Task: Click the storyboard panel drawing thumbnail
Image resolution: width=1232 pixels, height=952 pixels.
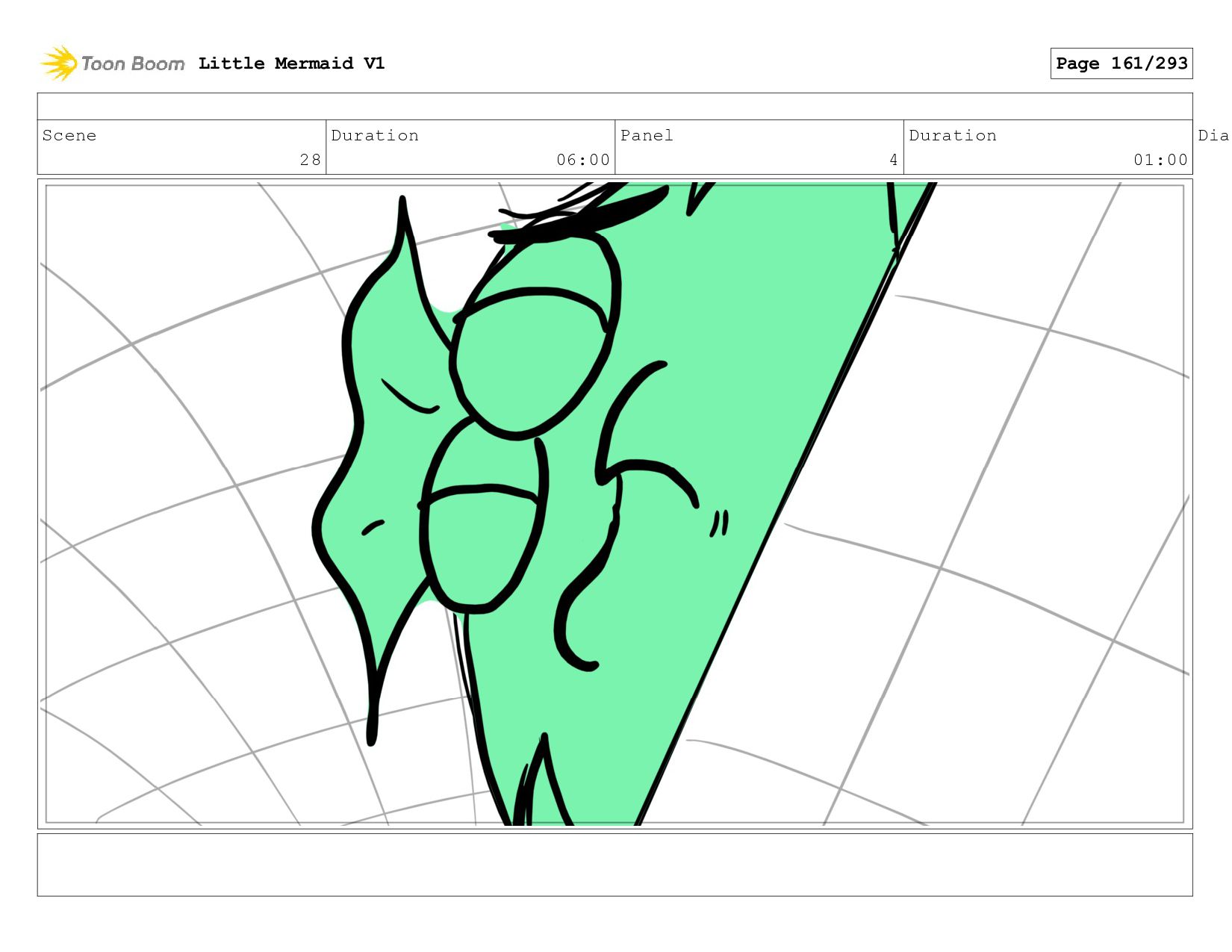Action: click(x=615, y=504)
